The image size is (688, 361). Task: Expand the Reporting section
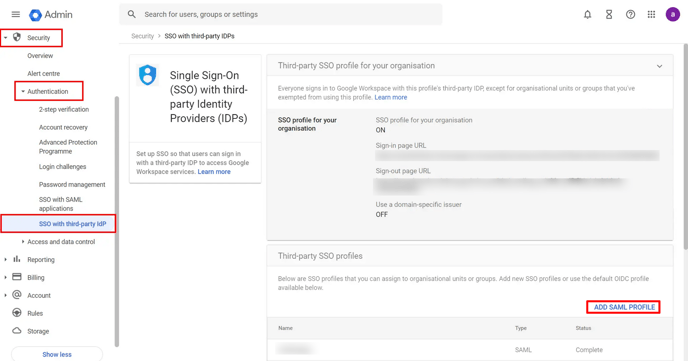click(5, 260)
